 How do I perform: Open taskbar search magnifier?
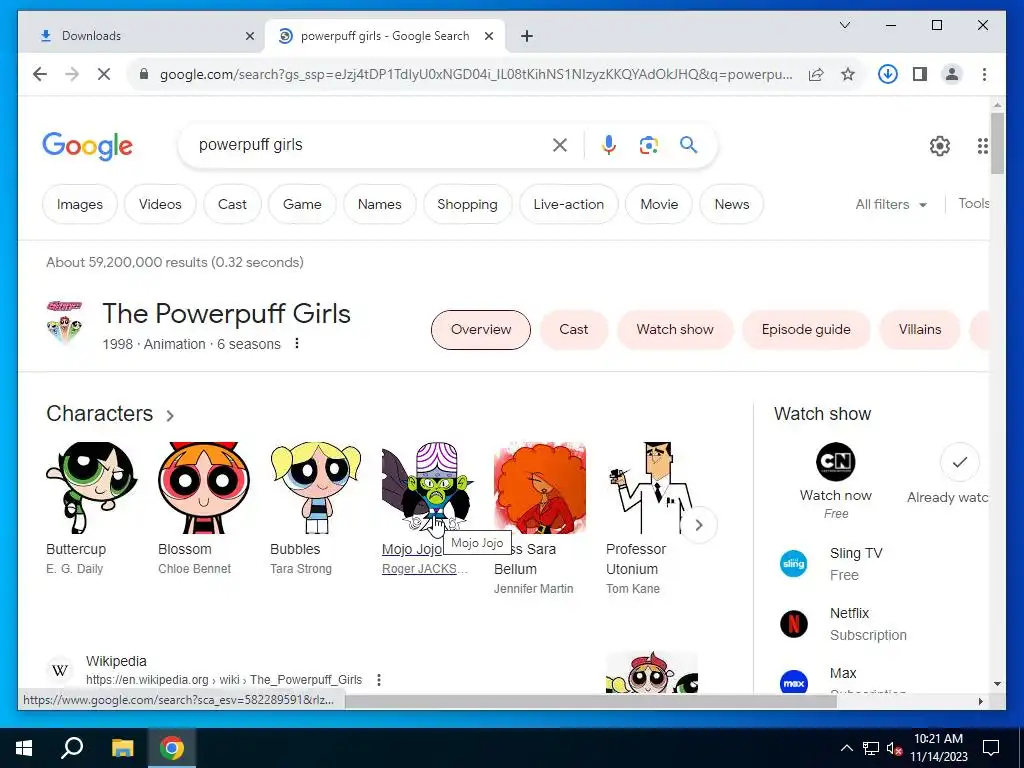coord(72,748)
